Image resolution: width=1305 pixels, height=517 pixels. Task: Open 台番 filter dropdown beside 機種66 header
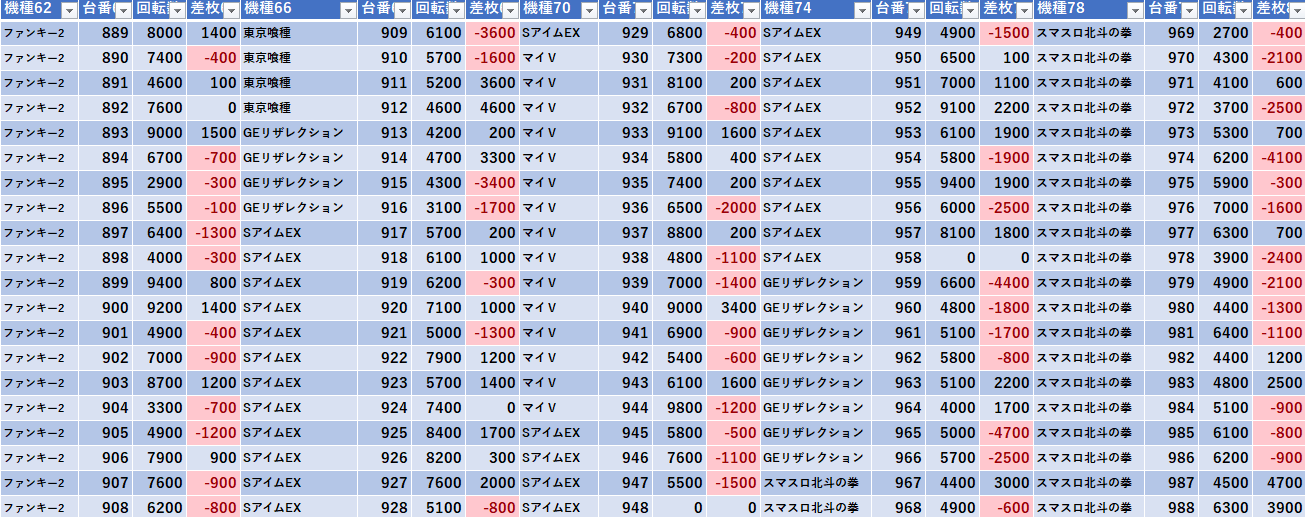pos(402,10)
